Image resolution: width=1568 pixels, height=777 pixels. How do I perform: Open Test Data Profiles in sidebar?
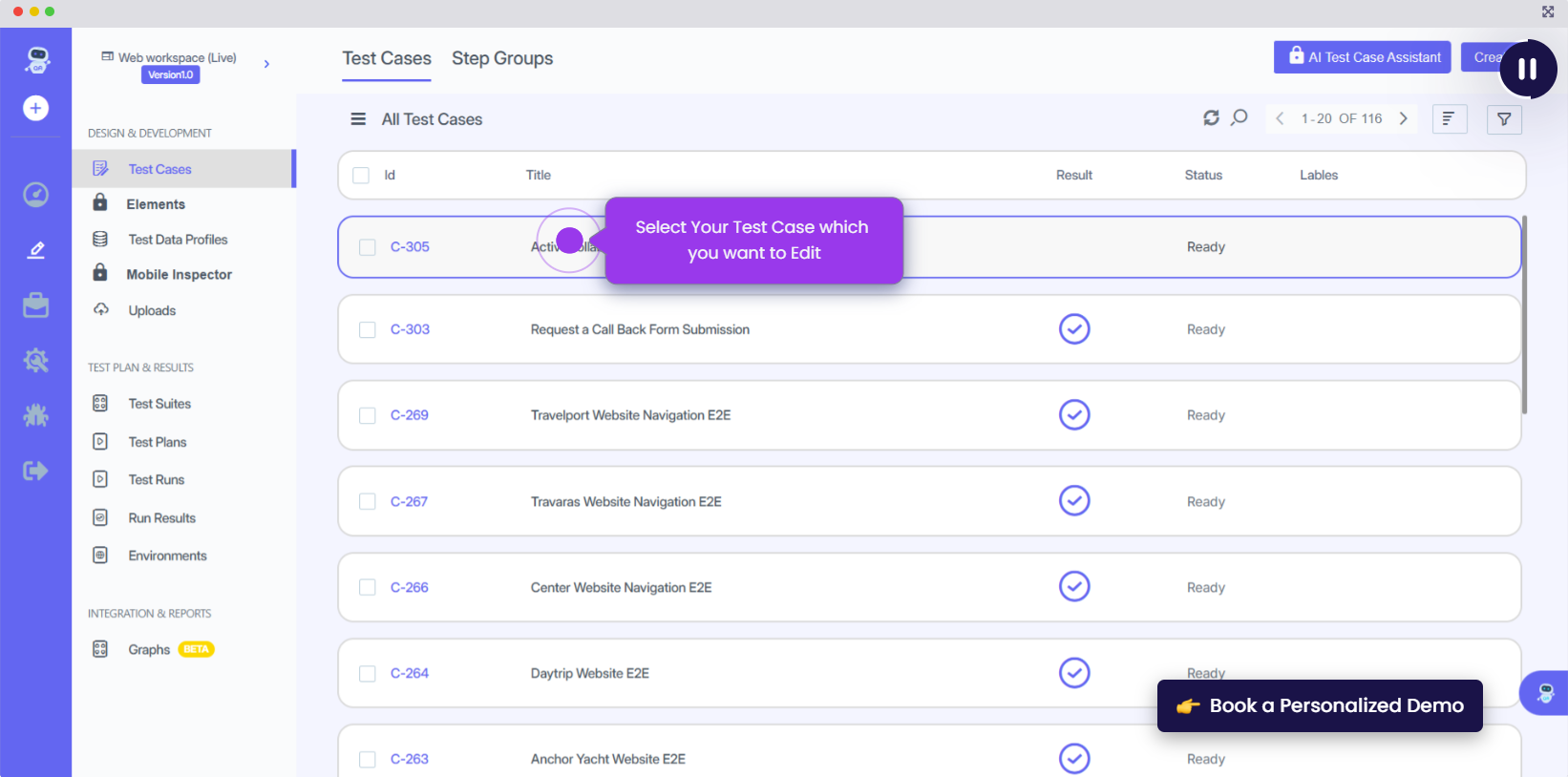pos(178,240)
